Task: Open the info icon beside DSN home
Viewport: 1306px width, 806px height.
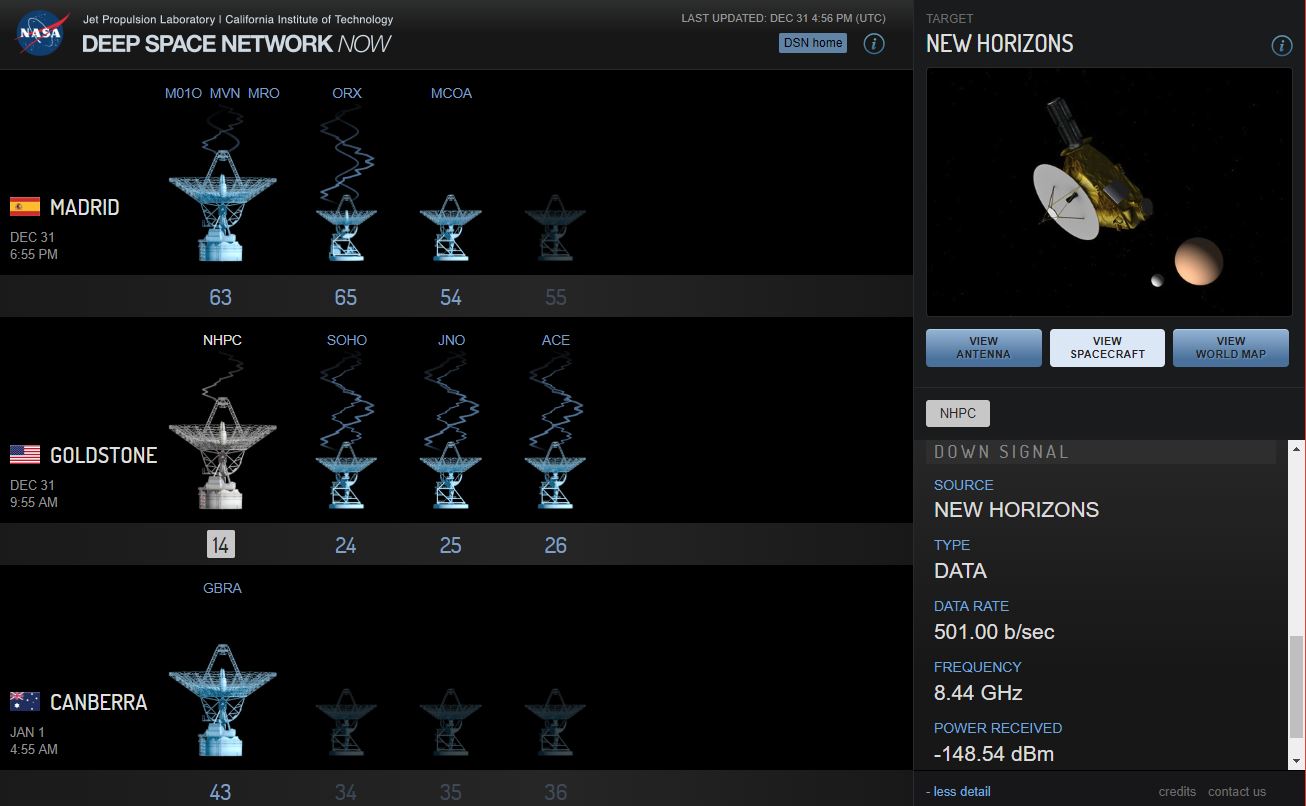Action: pyautogui.click(x=874, y=43)
